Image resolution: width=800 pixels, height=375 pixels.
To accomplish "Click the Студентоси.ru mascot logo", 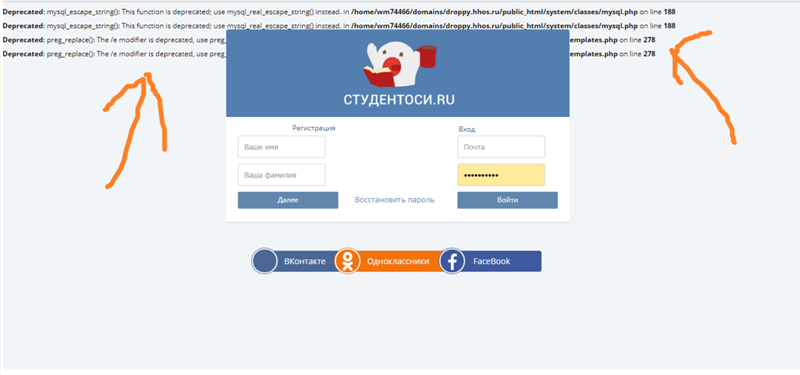I will [400, 64].
